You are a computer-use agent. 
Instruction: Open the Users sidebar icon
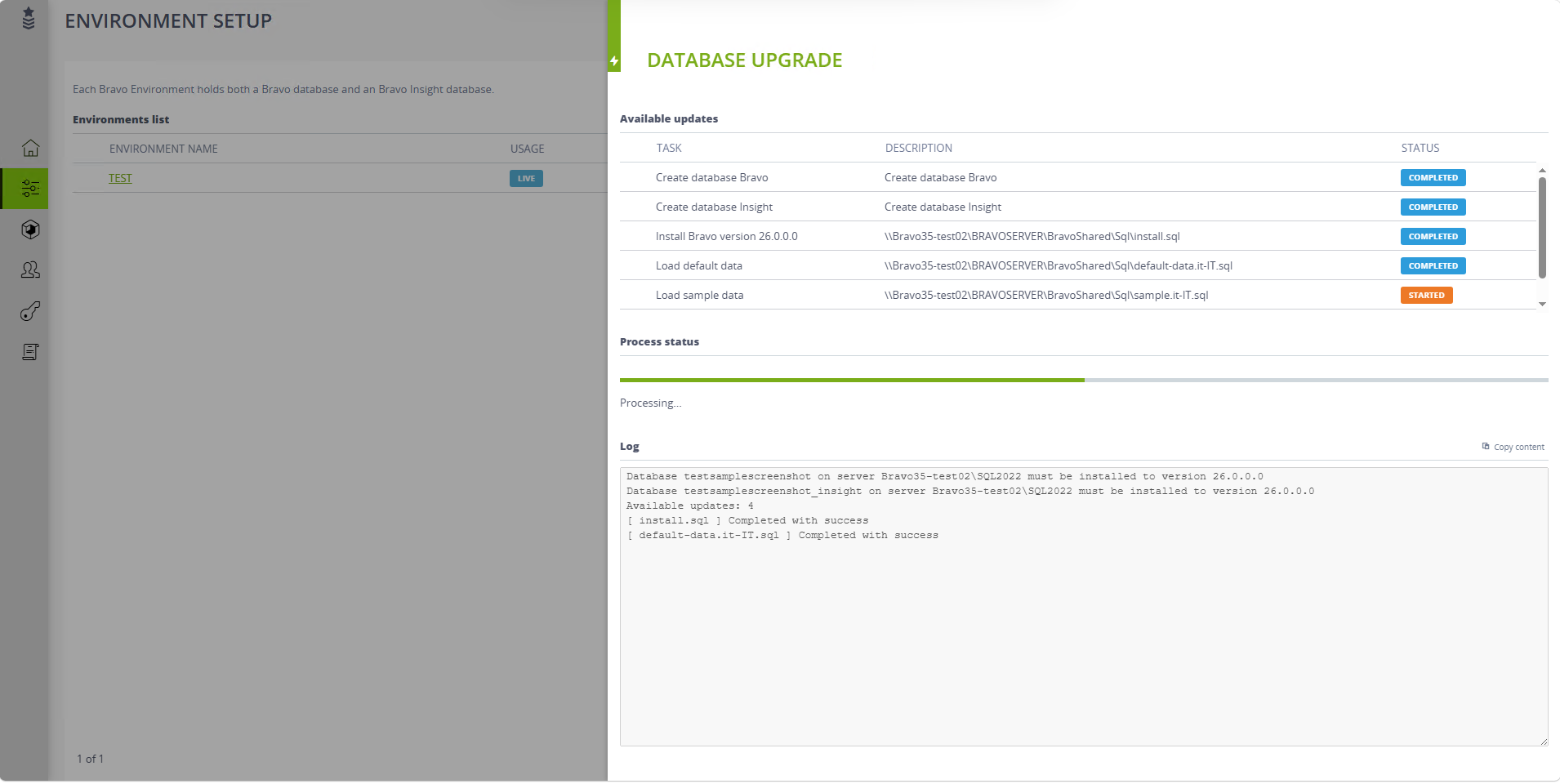point(30,270)
